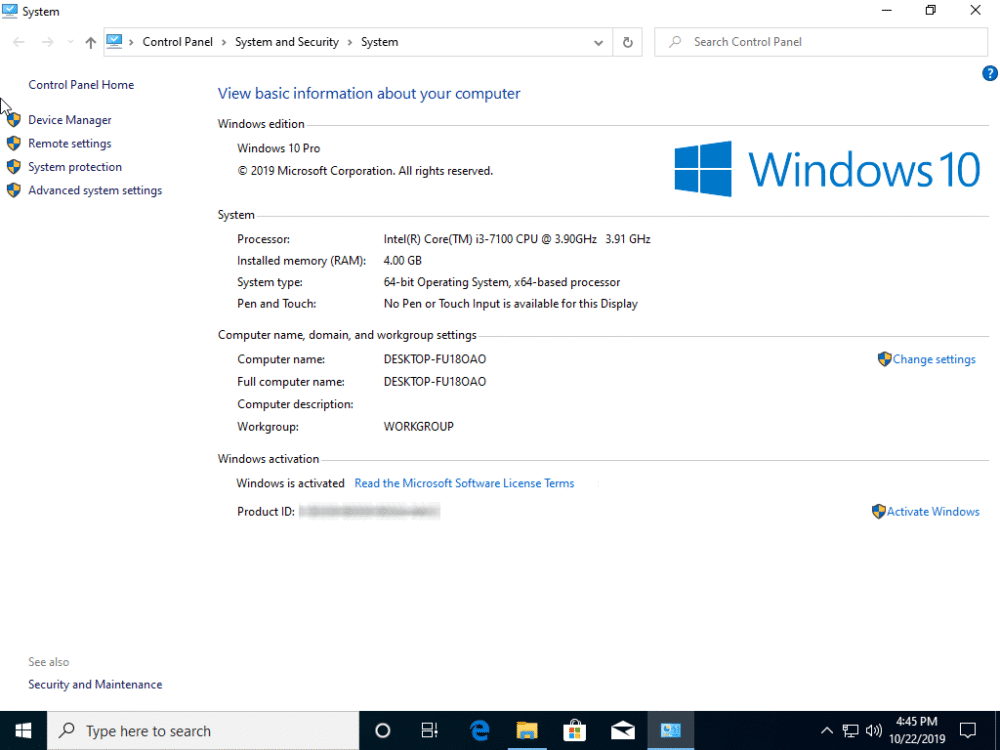Open File Explorer from the taskbar
This screenshot has width=1000, height=750.
click(527, 730)
